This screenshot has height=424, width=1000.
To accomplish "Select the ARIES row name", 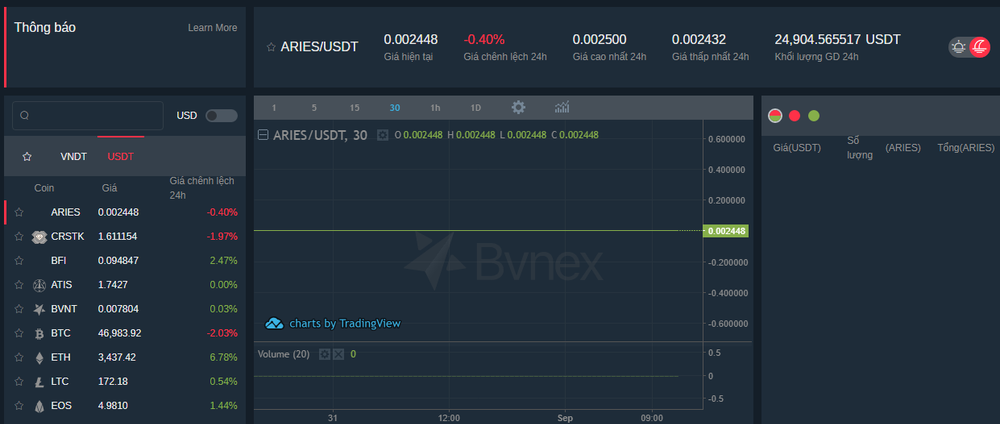I will (66, 212).
